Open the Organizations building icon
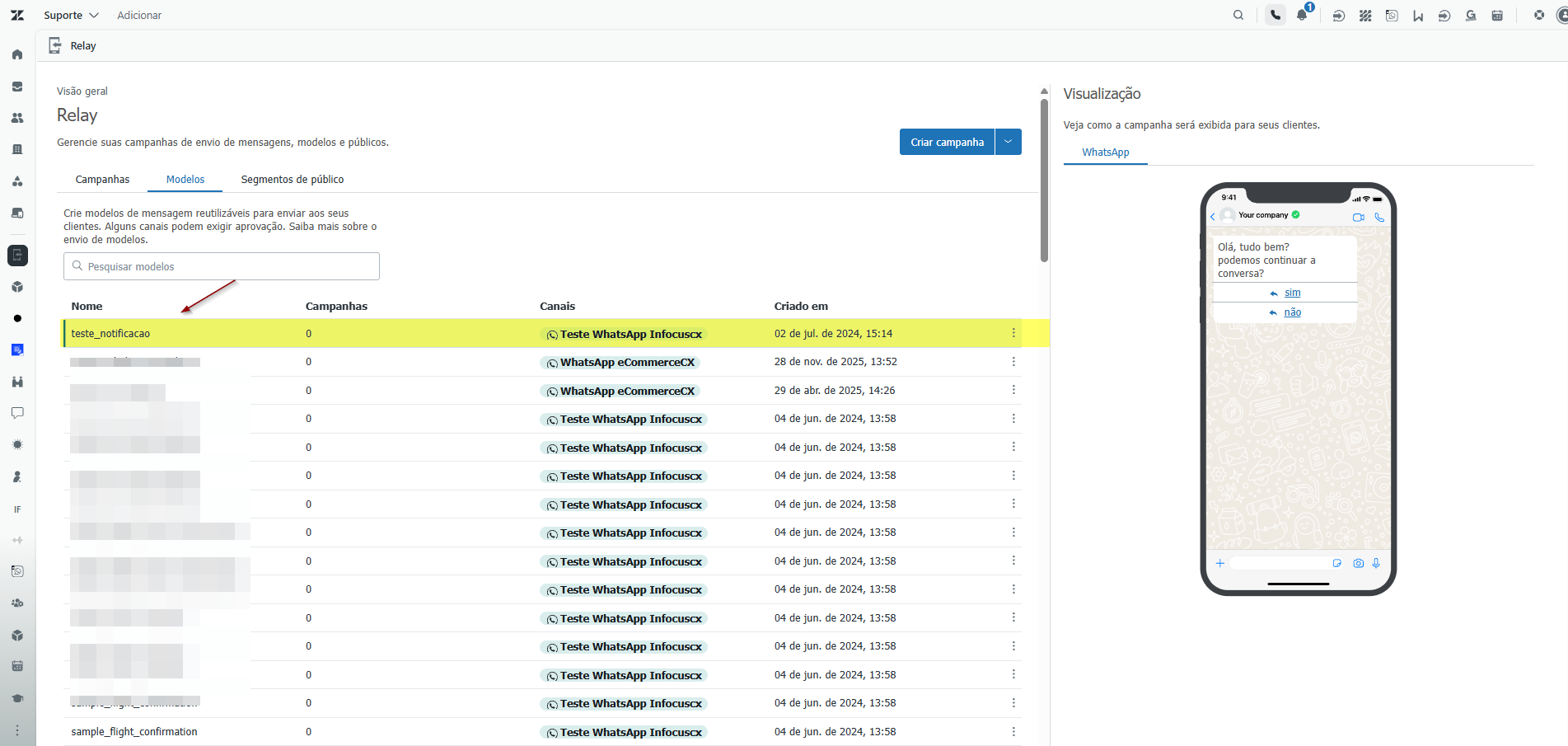This screenshot has width=1568, height=746. click(x=17, y=149)
